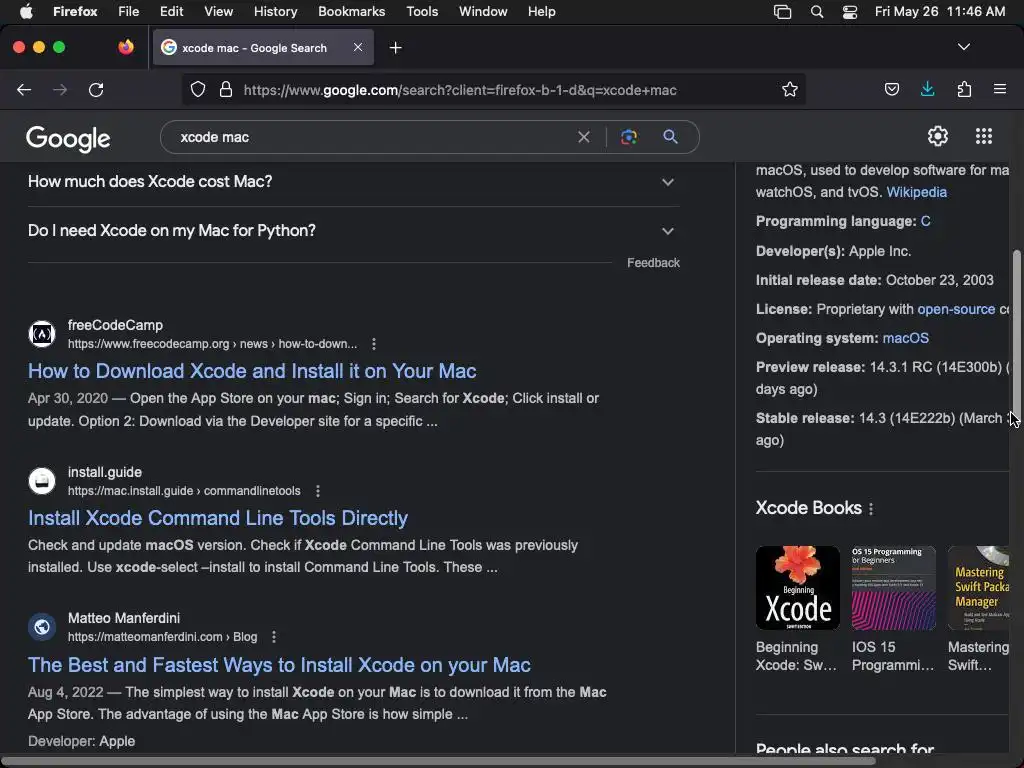
Task: Open Xcode Books more options
Action: click(x=871, y=509)
